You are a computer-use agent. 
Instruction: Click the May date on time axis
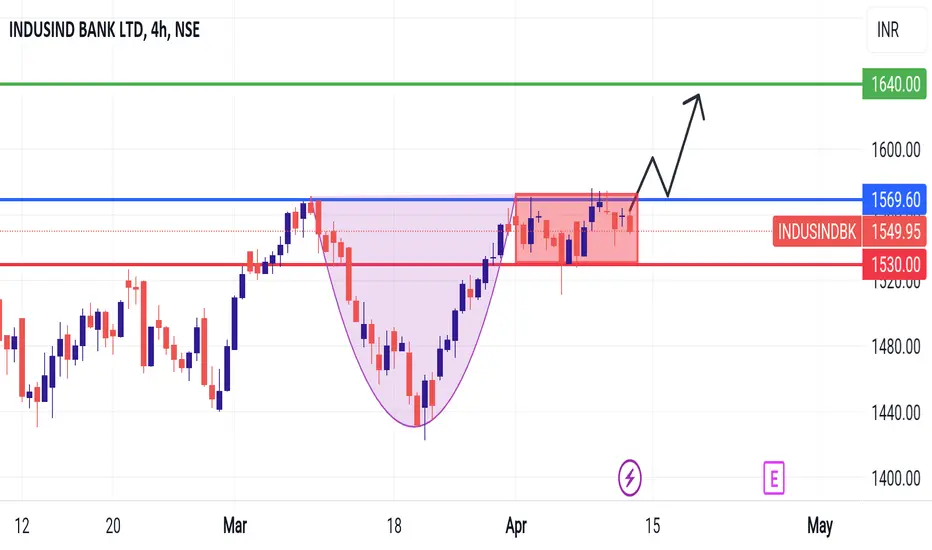[x=820, y=526]
